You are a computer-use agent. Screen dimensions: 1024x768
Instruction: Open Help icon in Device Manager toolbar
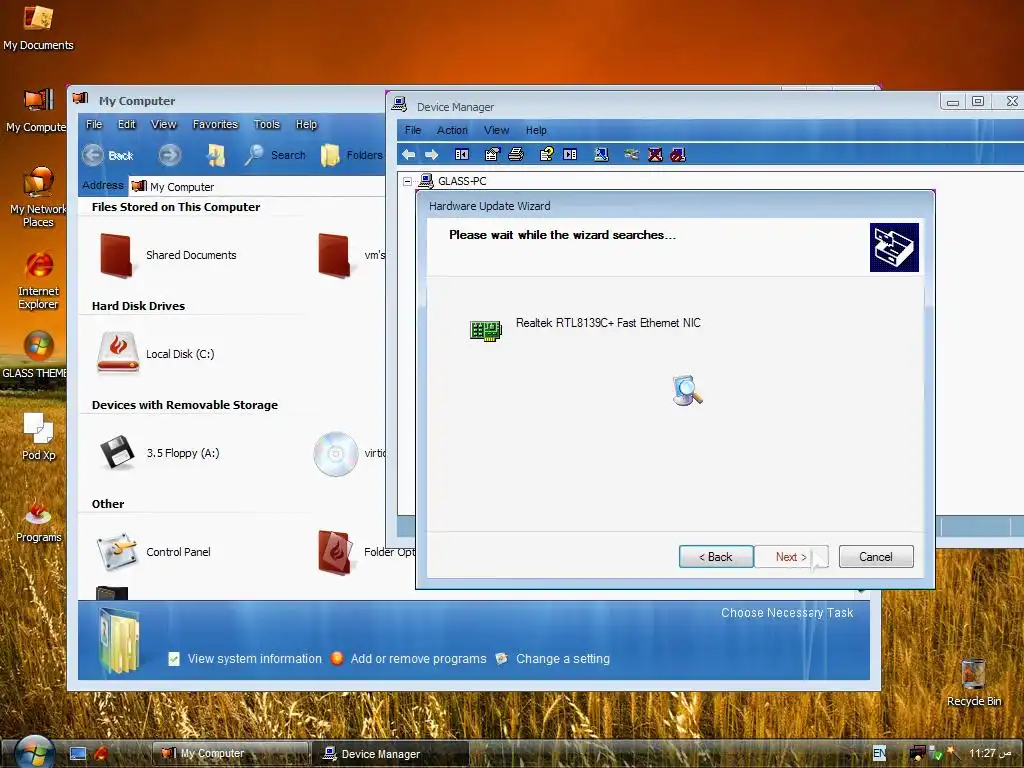pyautogui.click(x=547, y=155)
